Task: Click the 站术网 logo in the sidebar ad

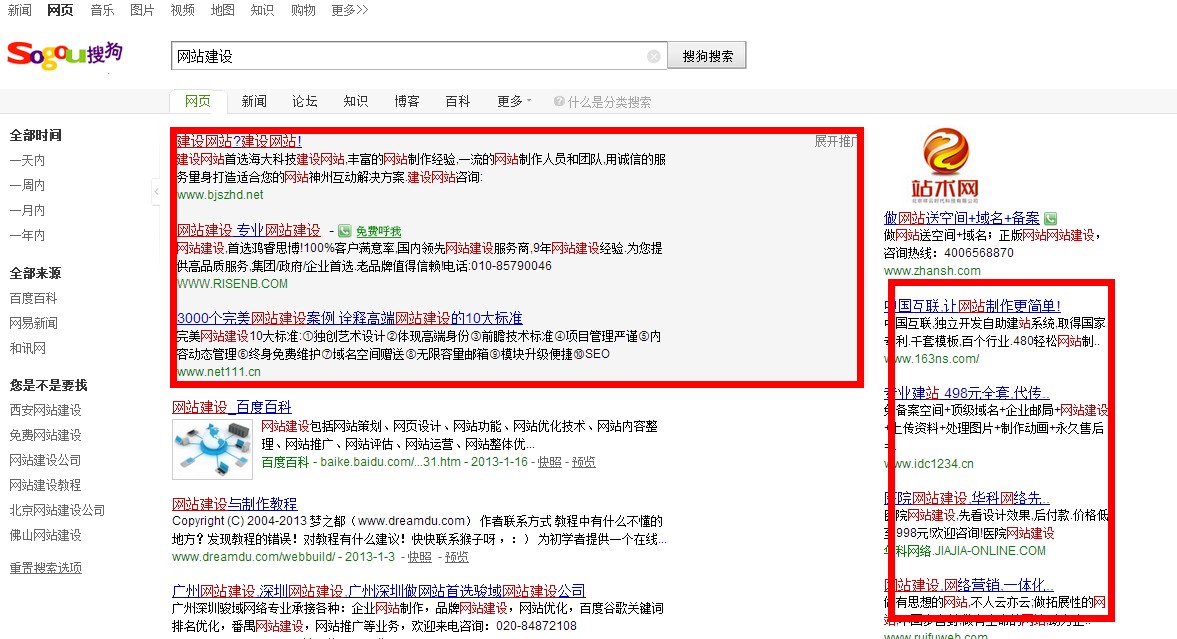Action: click(945, 165)
